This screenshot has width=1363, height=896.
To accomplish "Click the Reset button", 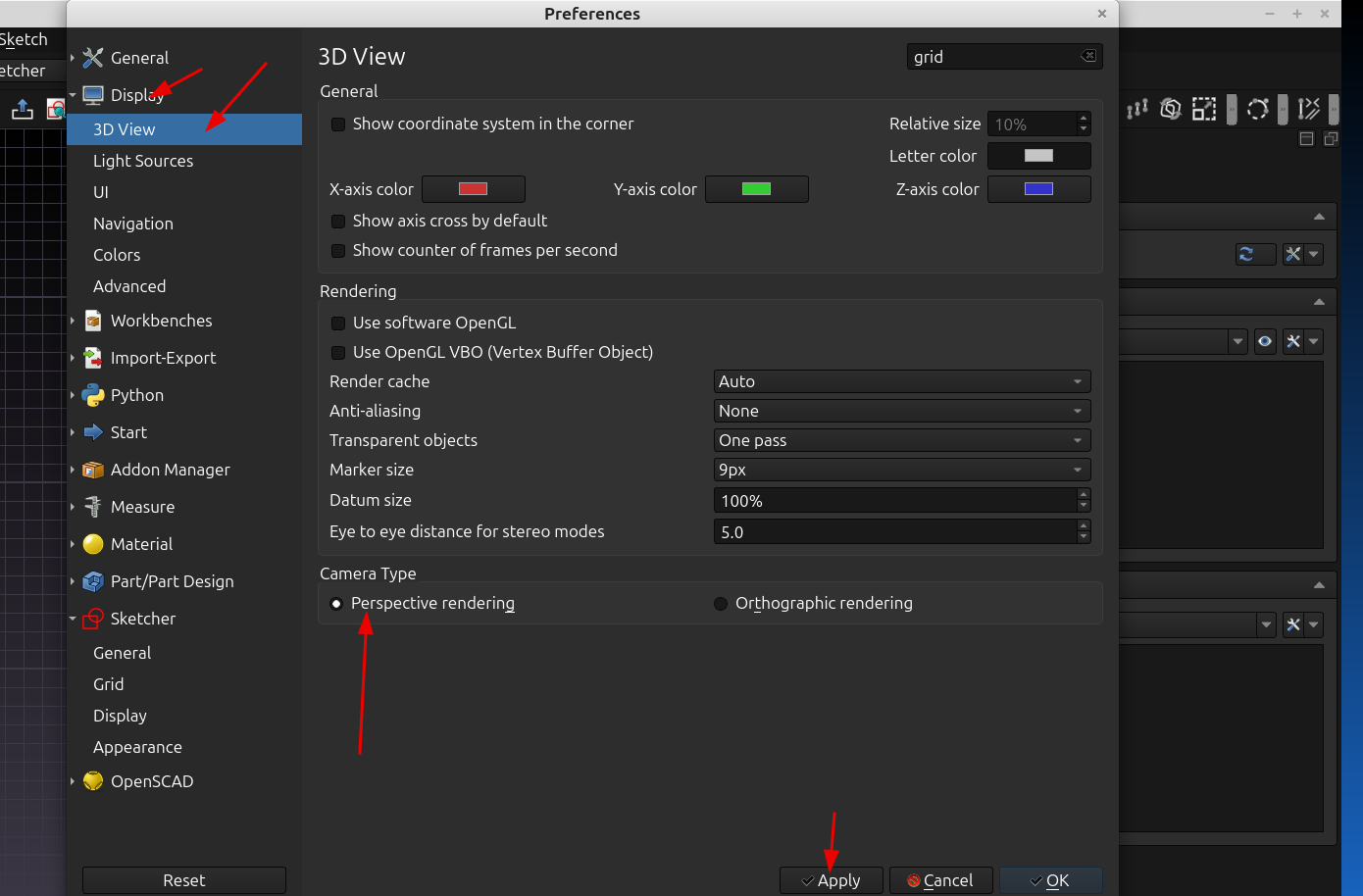I will [184, 880].
